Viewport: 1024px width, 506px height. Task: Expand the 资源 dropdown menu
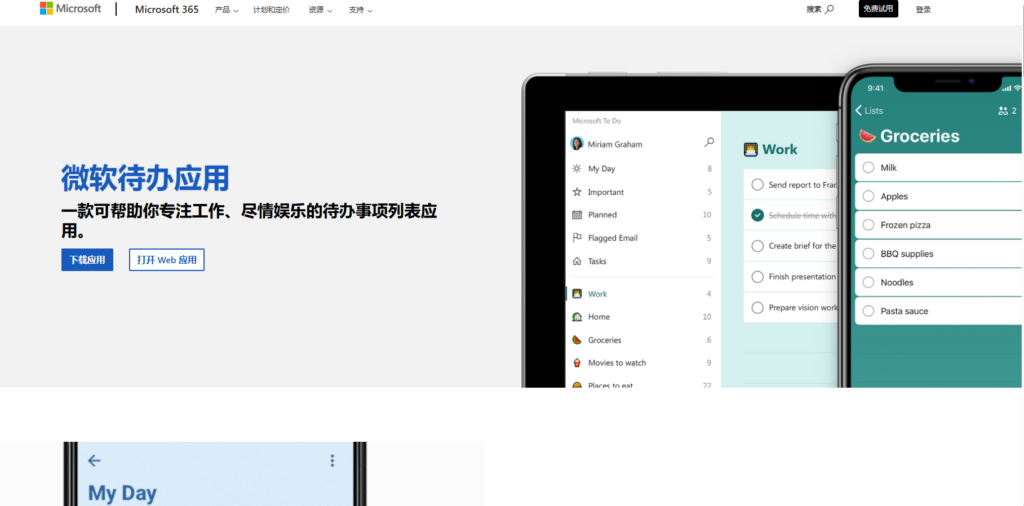[x=320, y=10]
